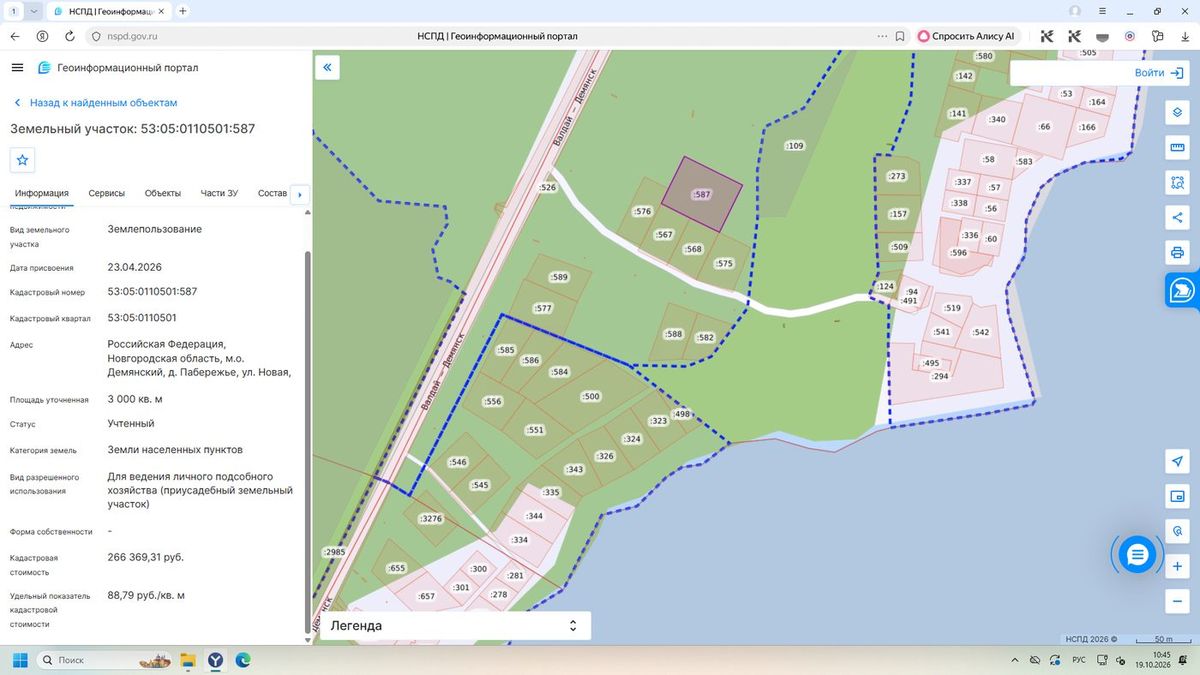The width and height of the screenshot is (1200, 675).
Task: Click the Войти login button
Action: click(x=1159, y=73)
